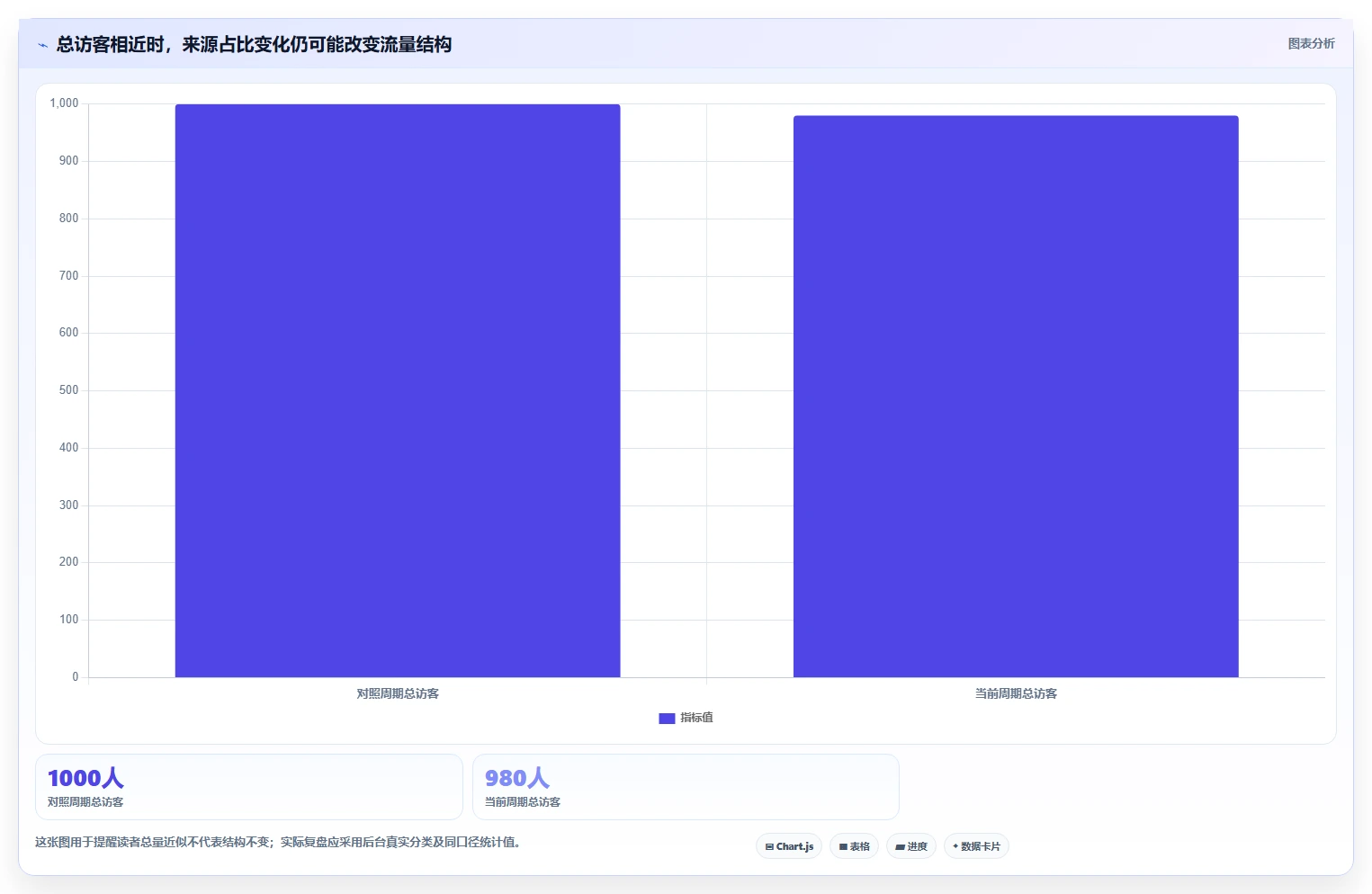Screen dimensions: 1372x894
Task: Click the Chart.js tag
Action: pyautogui.click(x=789, y=846)
